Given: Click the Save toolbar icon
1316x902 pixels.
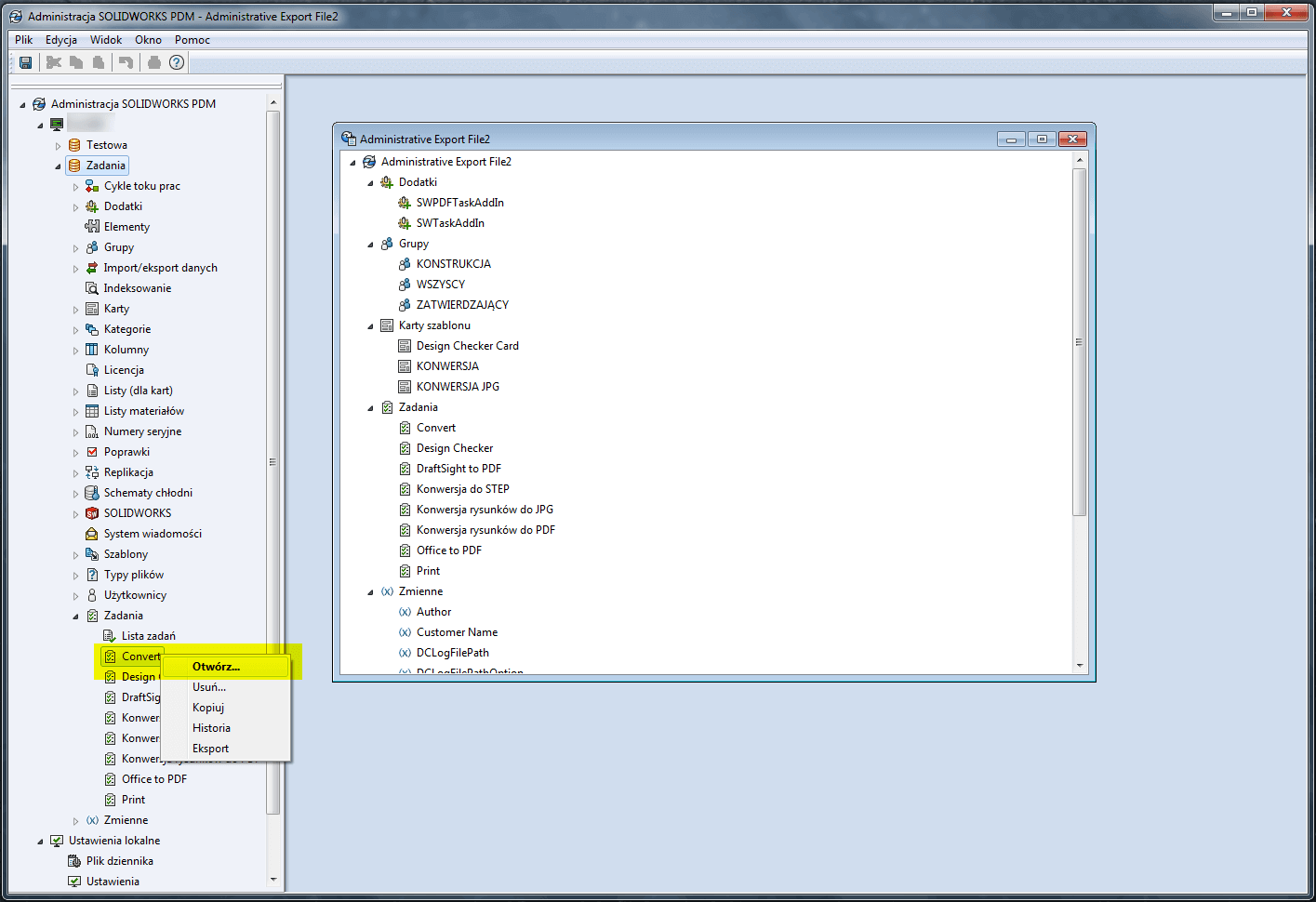Looking at the screenshot, I should (x=25, y=61).
